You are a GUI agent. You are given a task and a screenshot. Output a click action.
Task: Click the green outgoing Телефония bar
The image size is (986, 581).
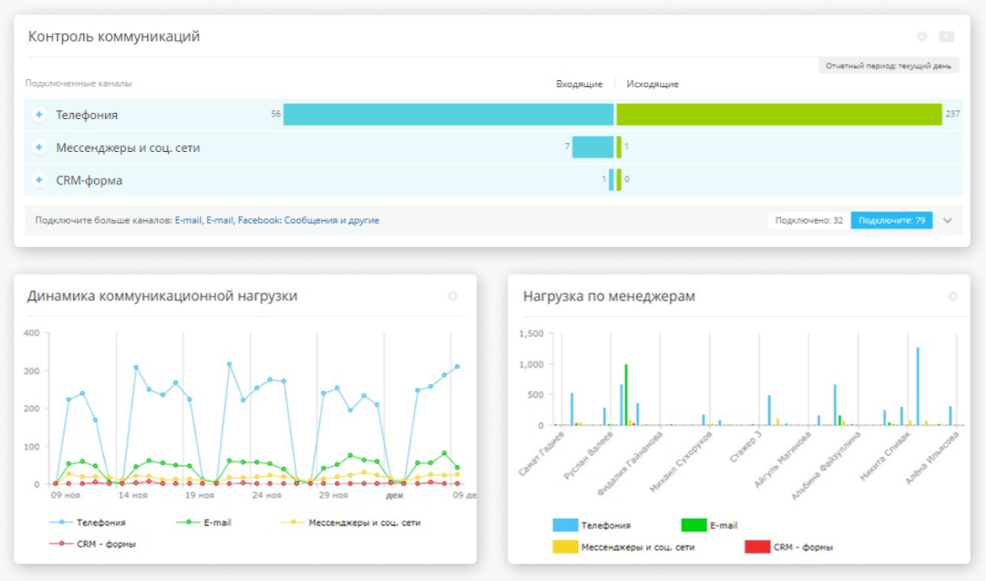coord(779,114)
